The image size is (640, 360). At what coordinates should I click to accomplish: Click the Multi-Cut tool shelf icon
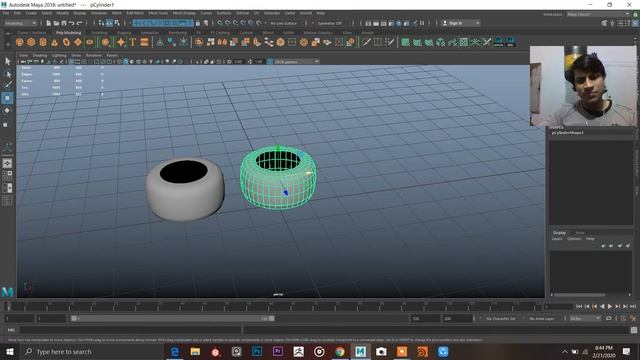pos(366,42)
